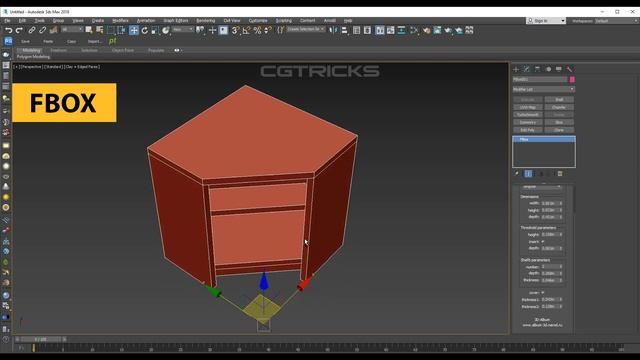The height and width of the screenshot is (360, 640).
Task: Activate the Select and Link tool
Action: (x=31, y=30)
